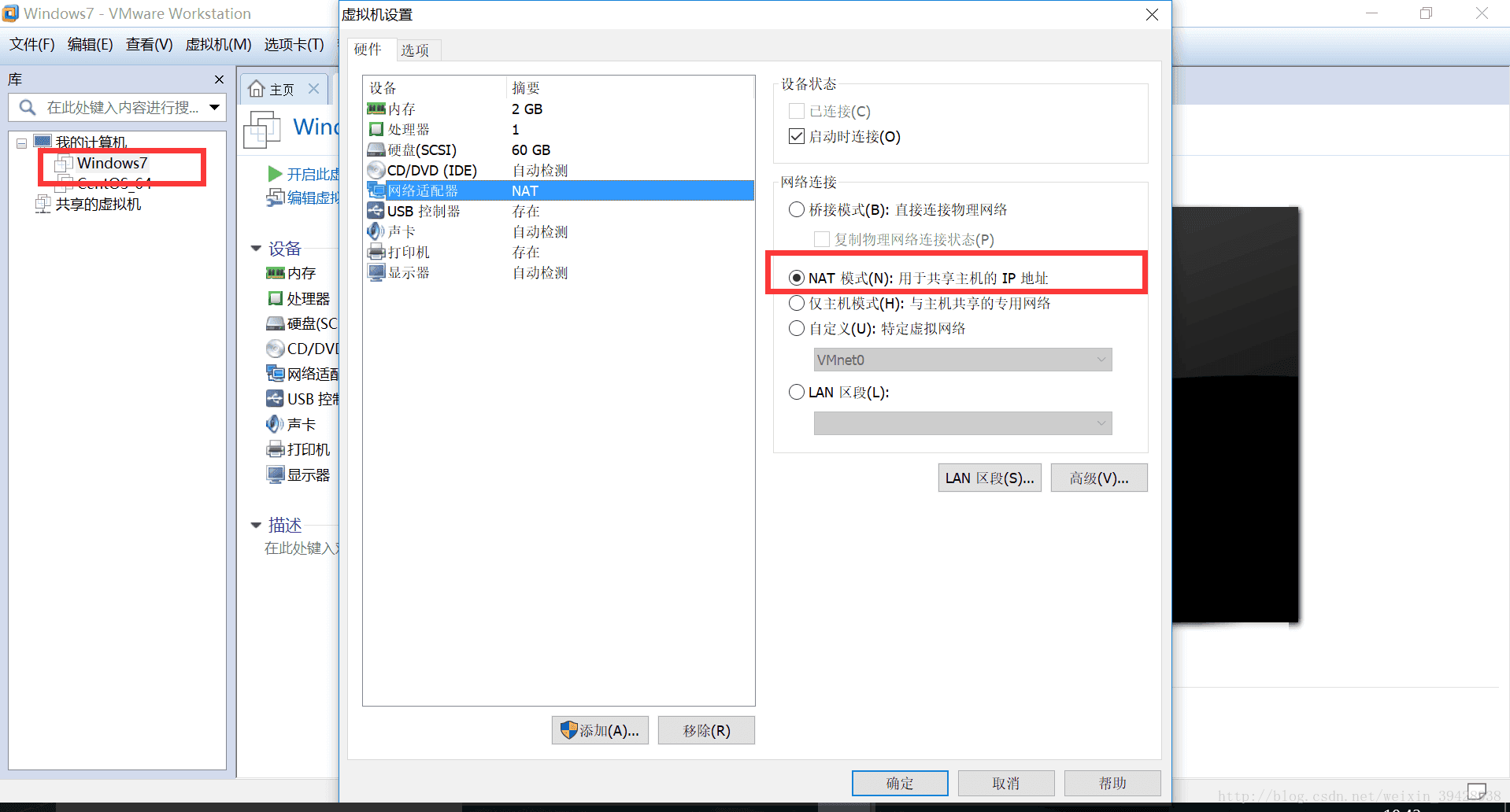Confirm with the 确定 button
The width and height of the screenshot is (1510, 812).
pyautogui.click(x=900, y=783)
